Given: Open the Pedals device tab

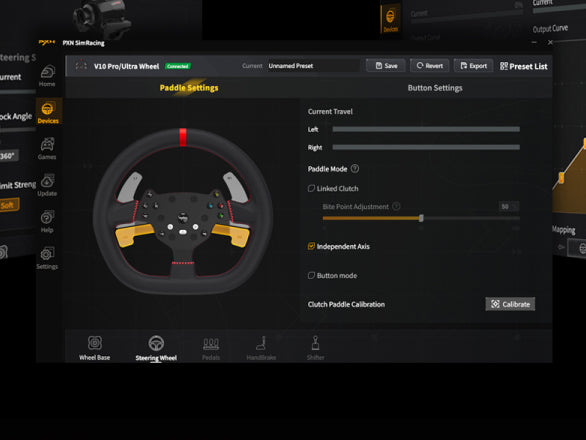Looking at the screenshot, I should point(211,348).
